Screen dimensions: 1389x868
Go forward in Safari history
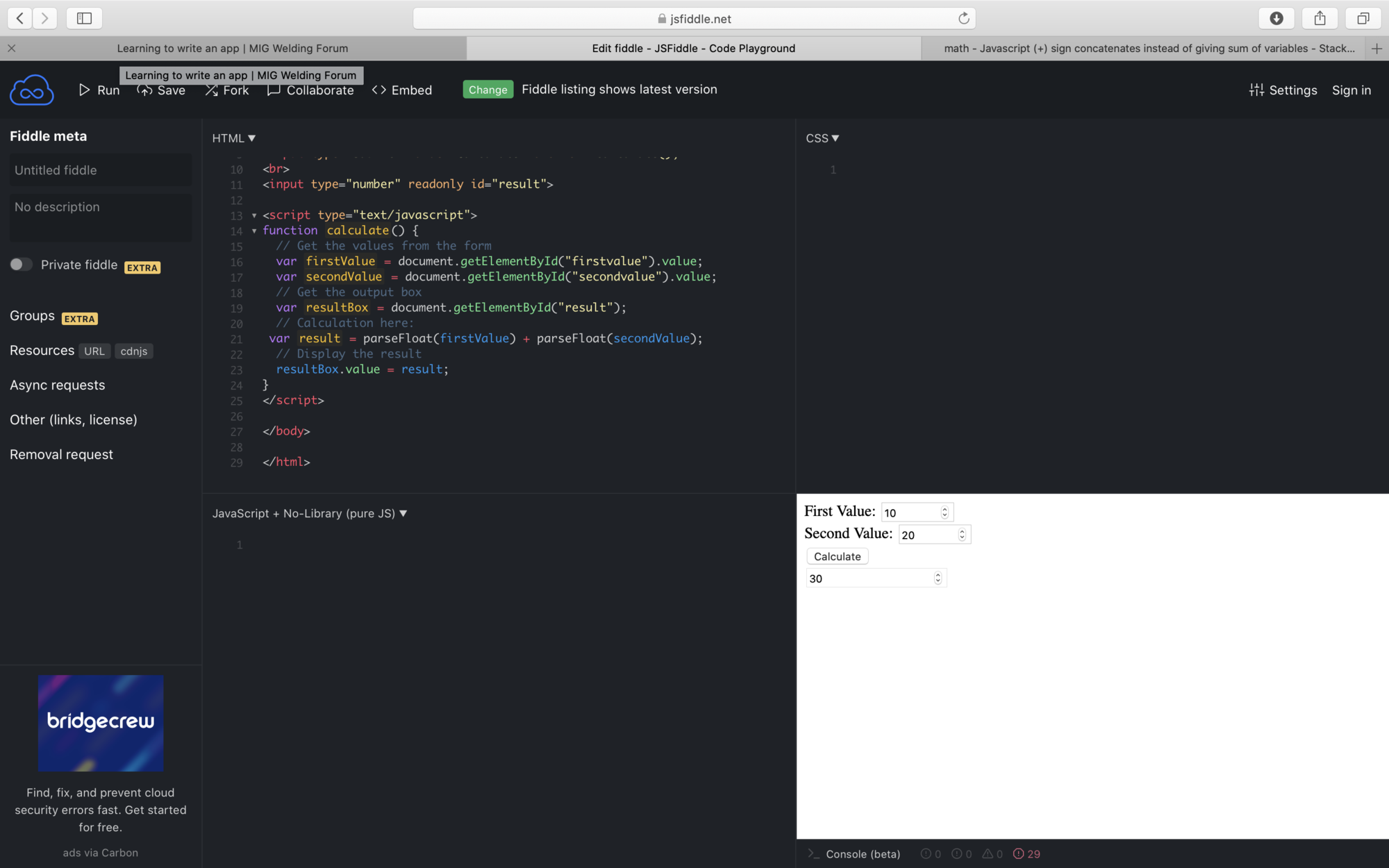(x=44, y=18)
